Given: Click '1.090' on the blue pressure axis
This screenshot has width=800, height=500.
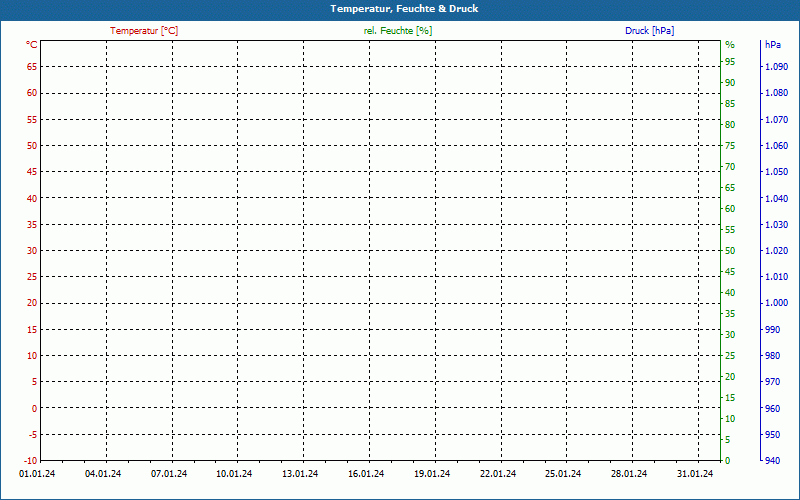Looking at the screenshot, I should click(x=777, y=67).
